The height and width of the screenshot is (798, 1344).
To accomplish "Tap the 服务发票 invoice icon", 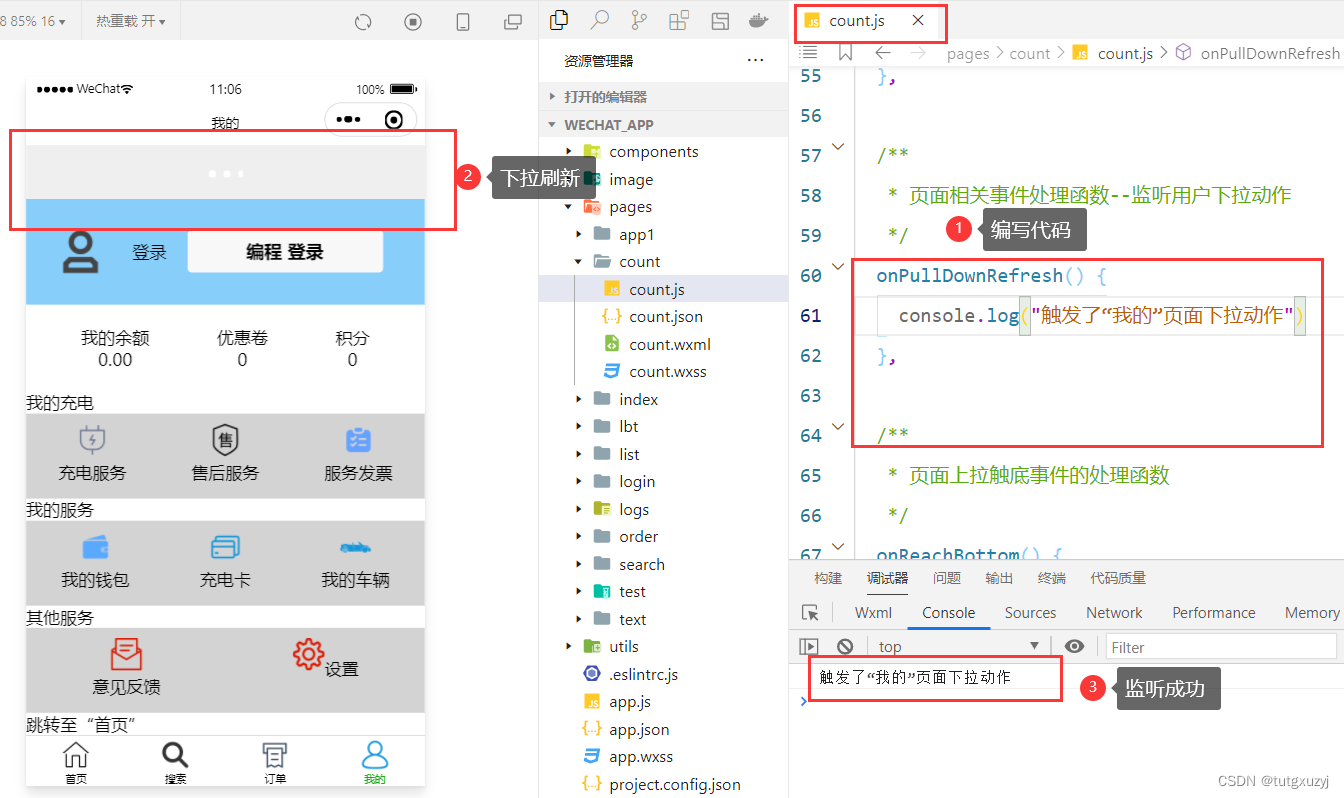I will 358,440.
